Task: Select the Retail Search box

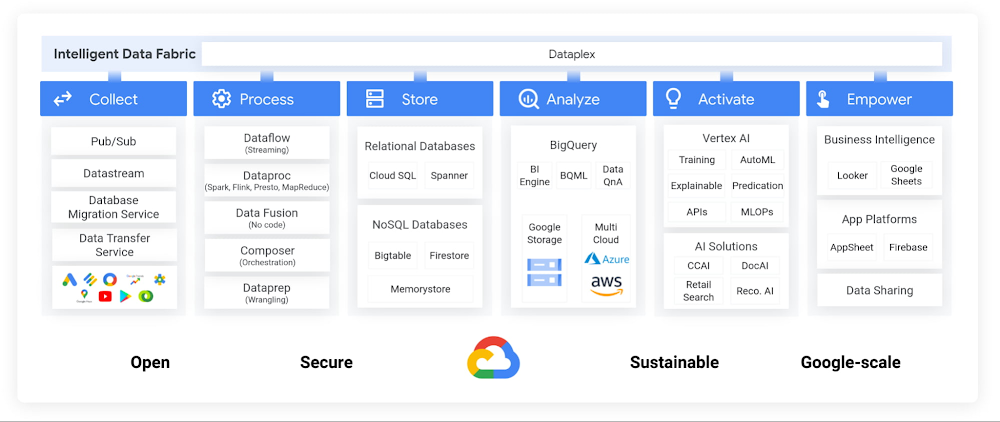Action: pos(698,291)
